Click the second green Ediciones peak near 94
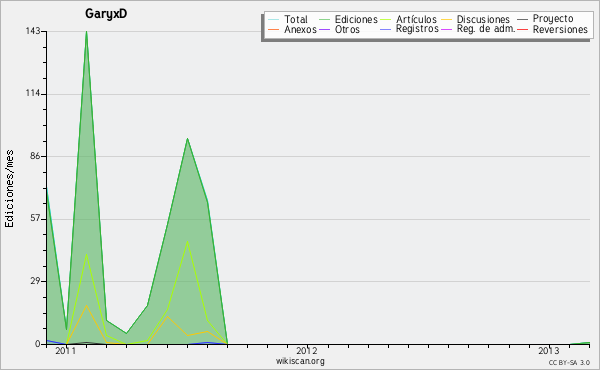600x370 pixels. [187, 139]
